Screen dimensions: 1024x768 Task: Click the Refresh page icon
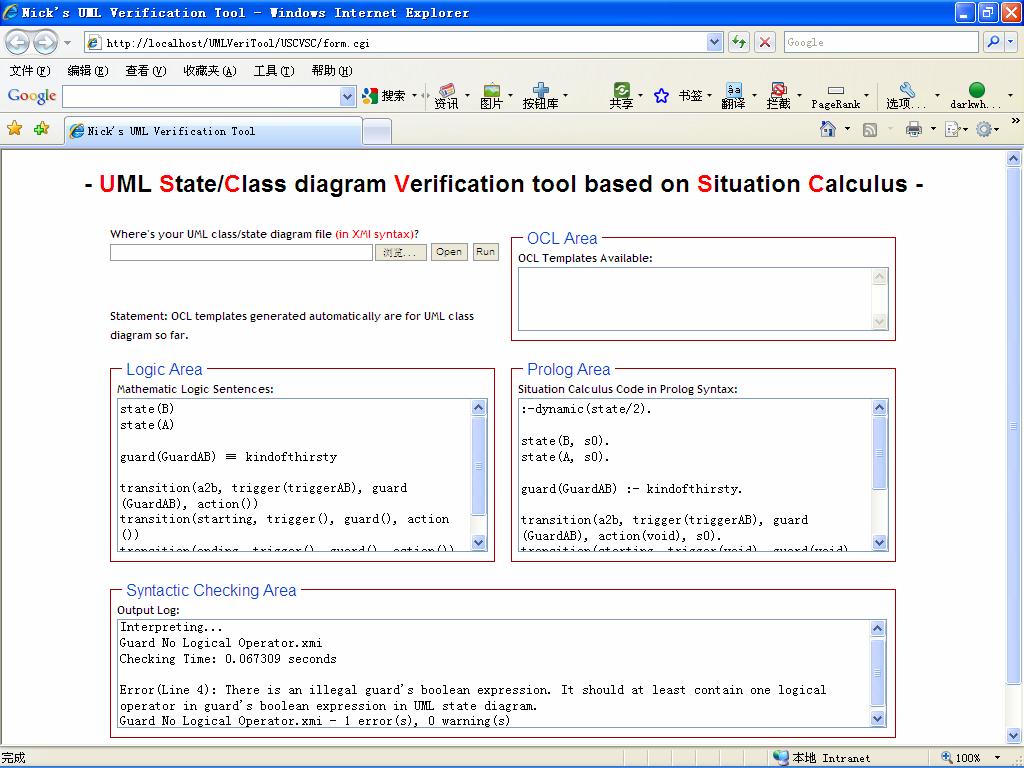(x=739, y=42)
